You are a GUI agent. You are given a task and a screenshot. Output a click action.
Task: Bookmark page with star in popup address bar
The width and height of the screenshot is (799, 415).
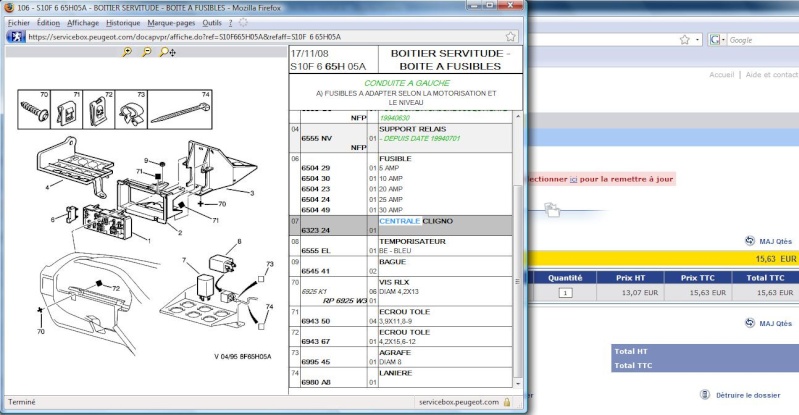511,37
